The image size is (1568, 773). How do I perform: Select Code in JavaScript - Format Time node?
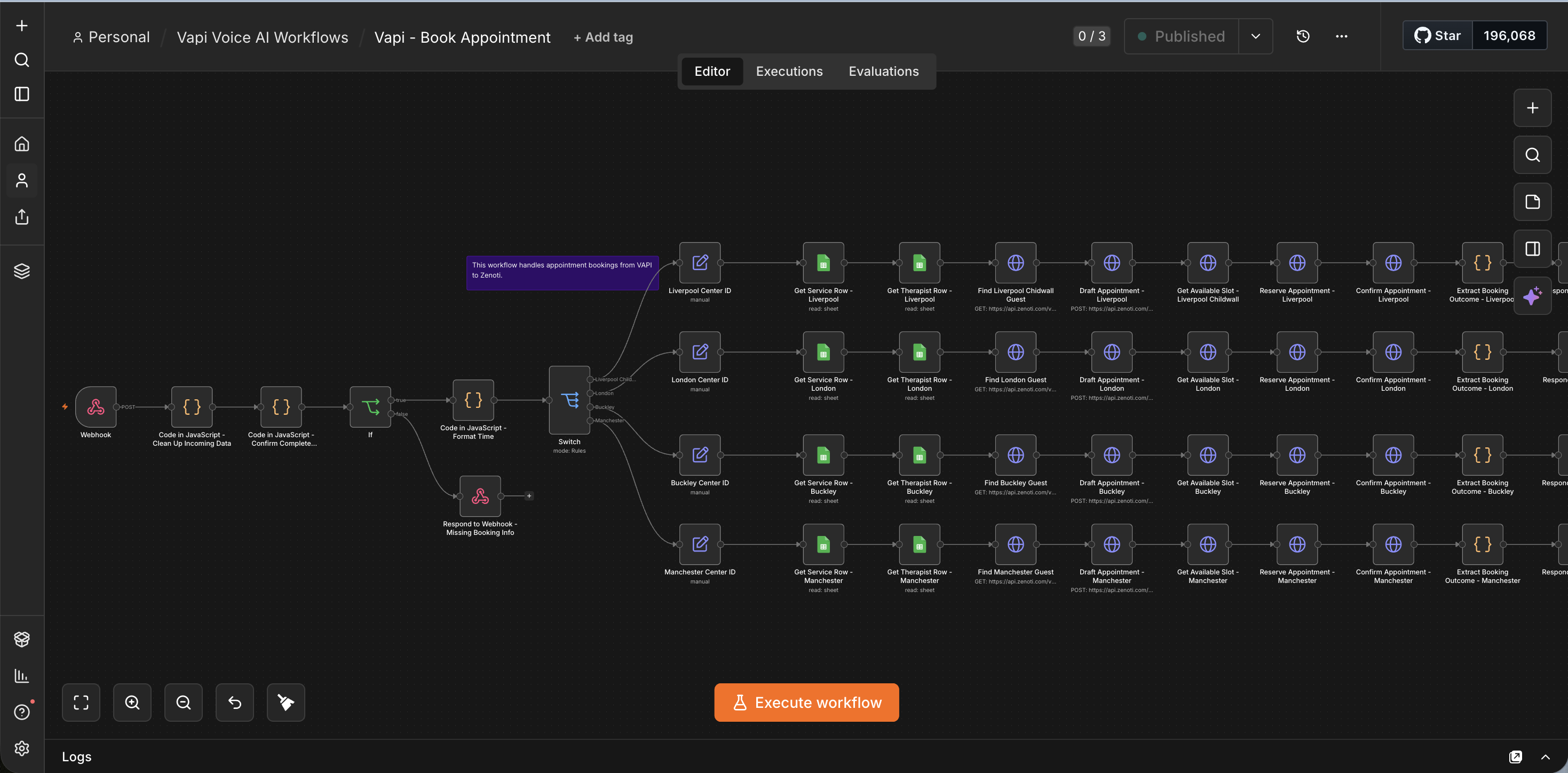coord(473,400)
